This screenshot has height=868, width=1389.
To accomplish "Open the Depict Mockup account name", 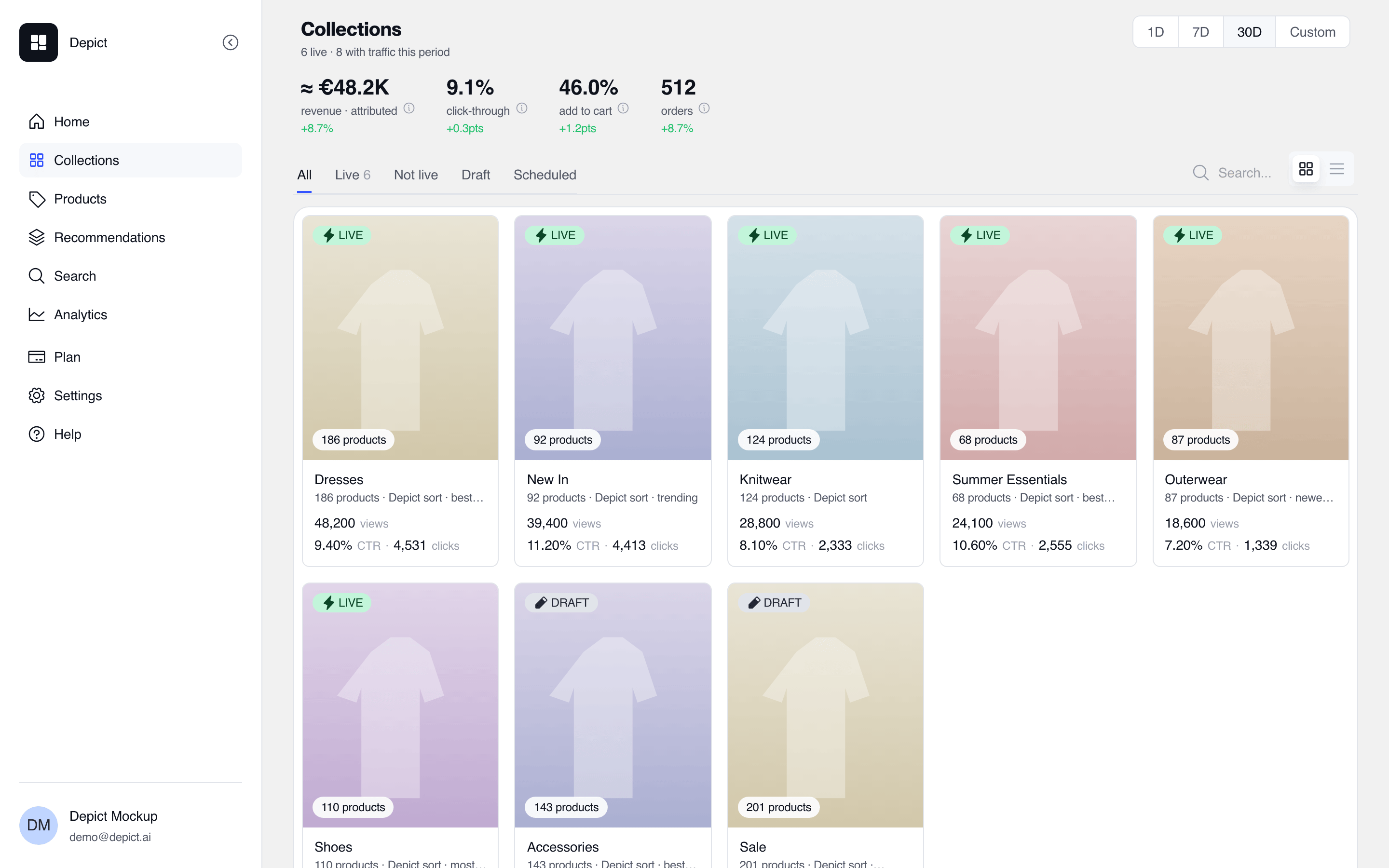I will click(113, 816).
